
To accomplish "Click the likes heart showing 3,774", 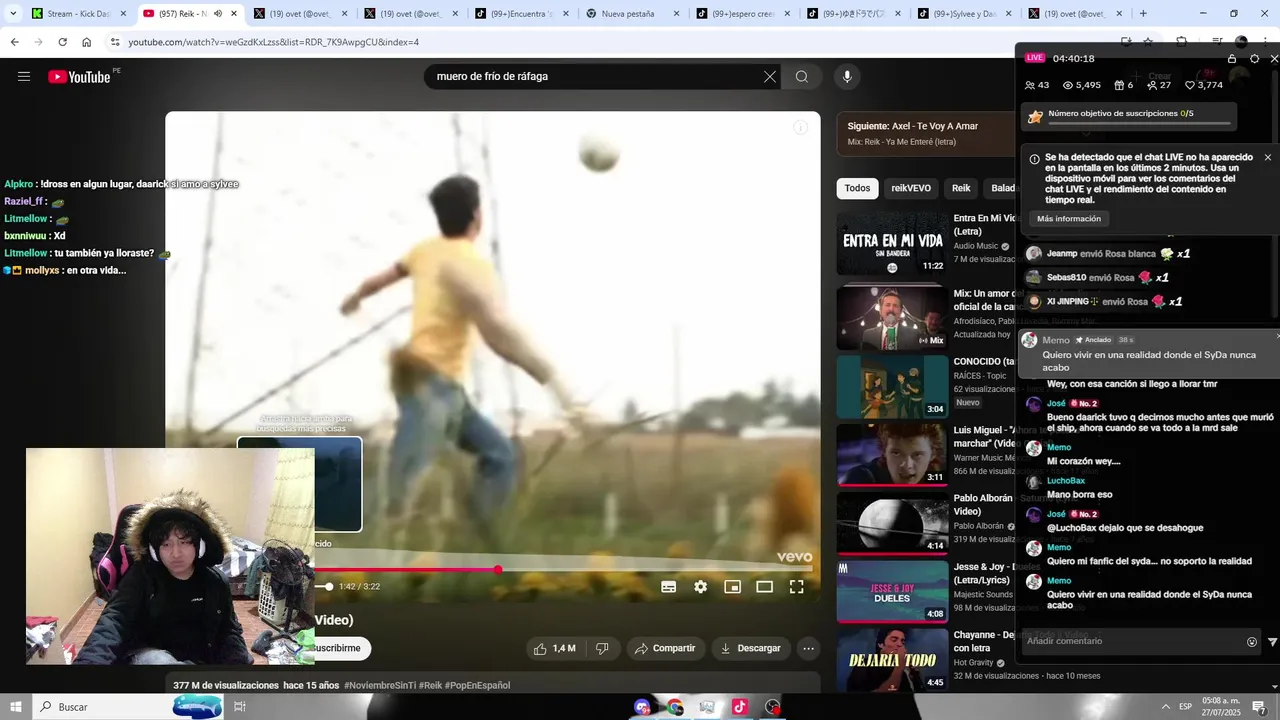I will 1203,85.
